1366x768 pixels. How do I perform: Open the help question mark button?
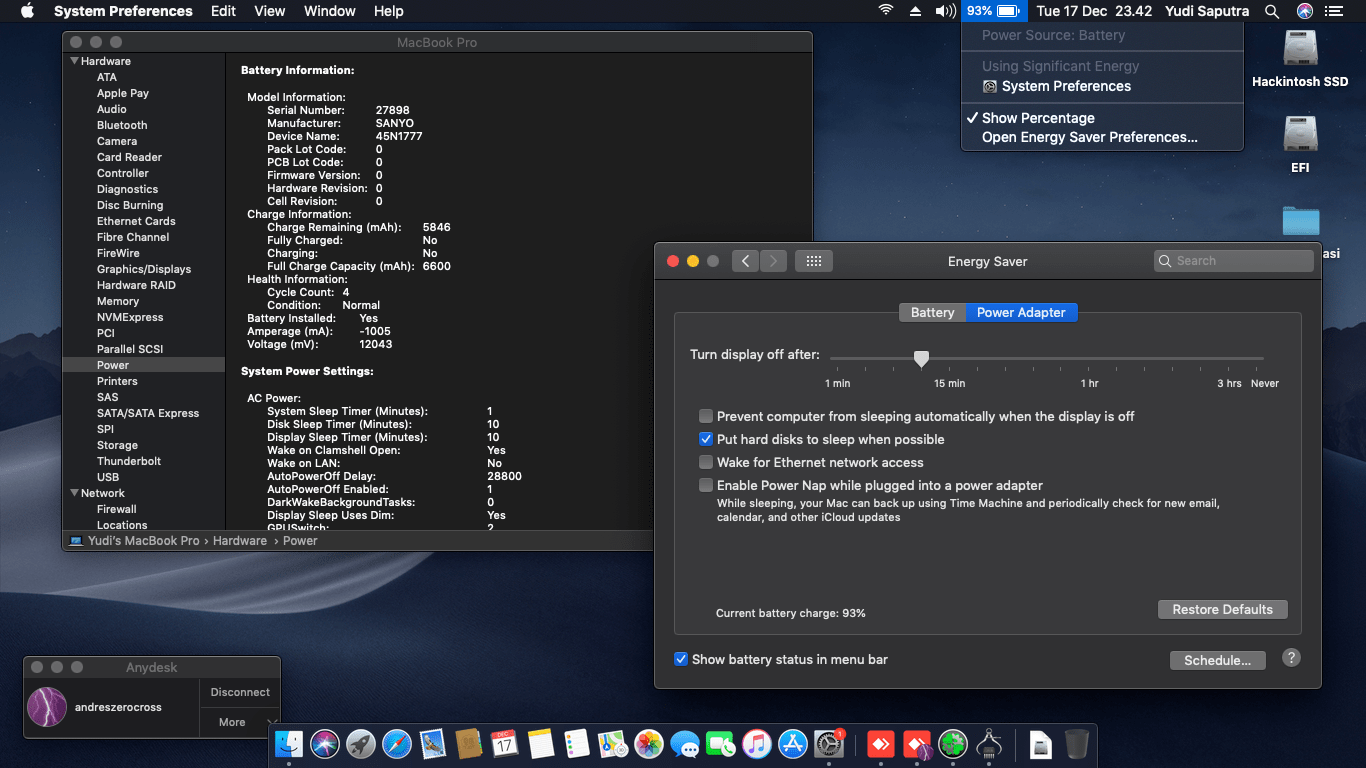[x=1291, y=658]
